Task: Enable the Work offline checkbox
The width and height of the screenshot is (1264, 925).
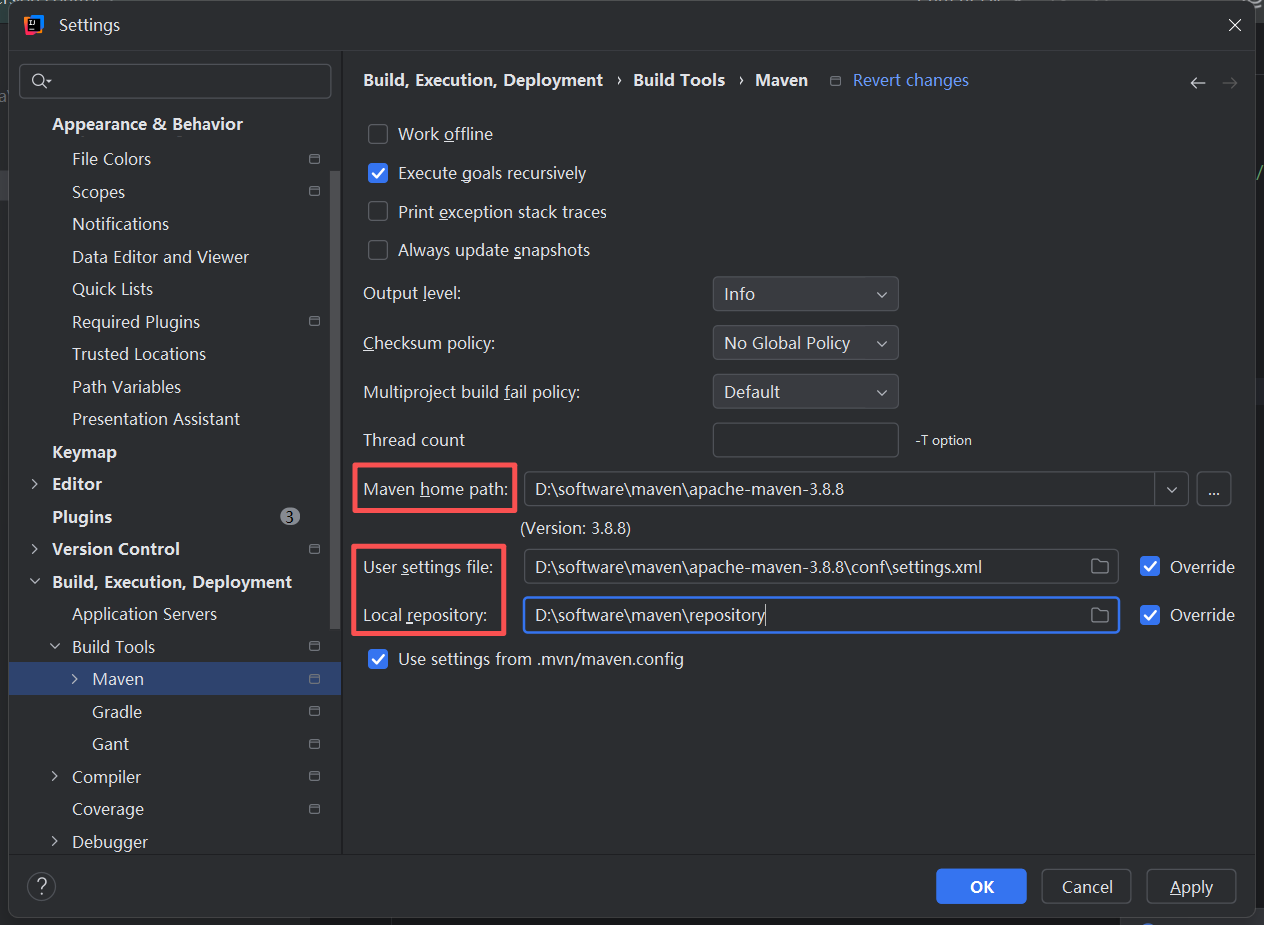Action: (x=378, y=134)
